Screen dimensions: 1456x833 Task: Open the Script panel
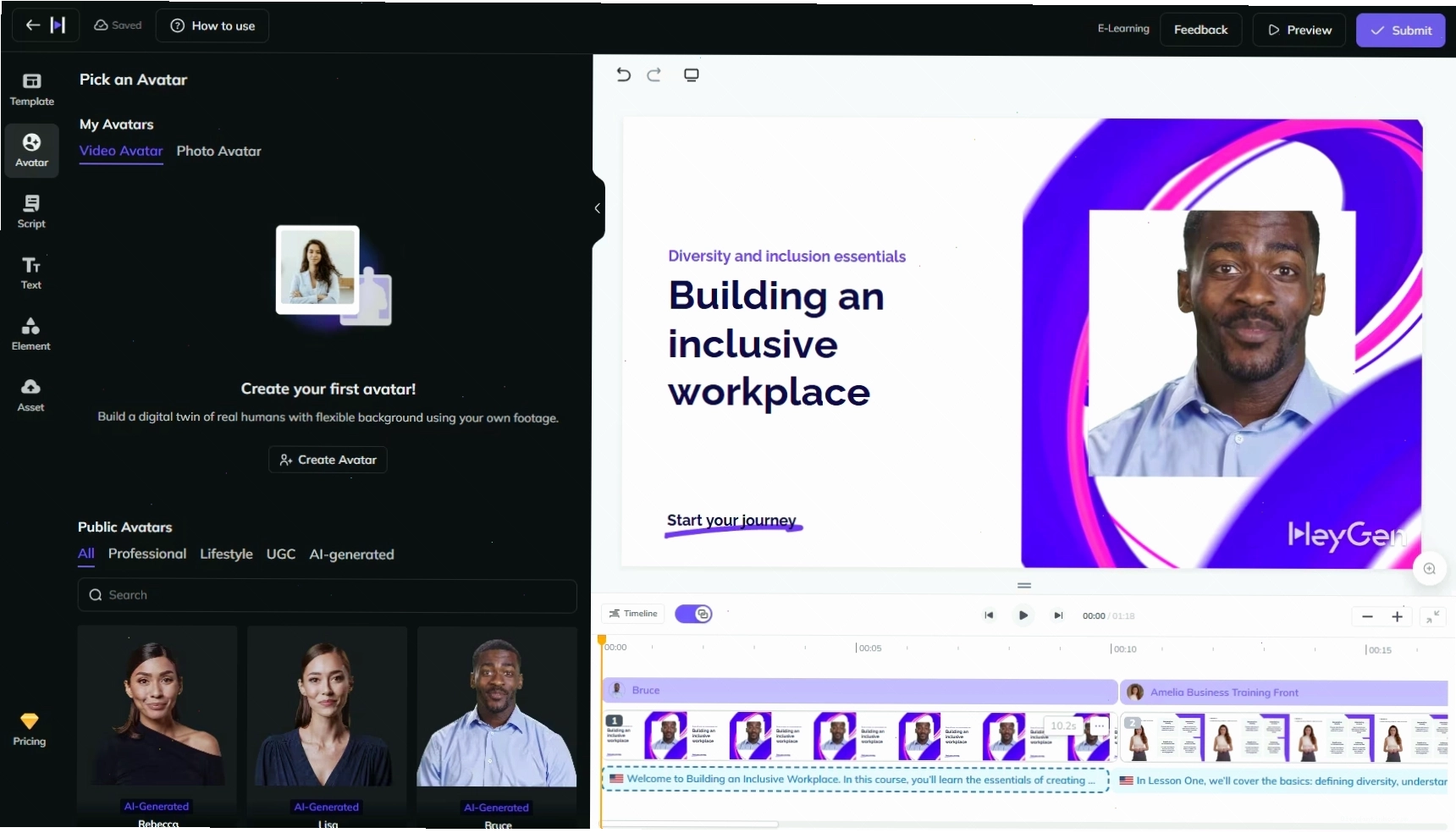[31, 212]
